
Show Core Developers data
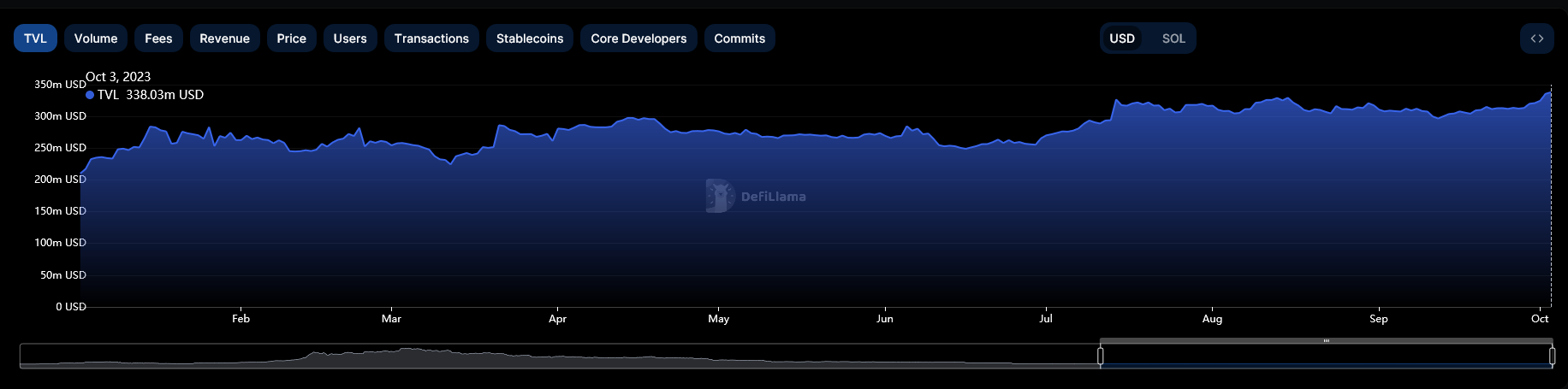point(638,38)
